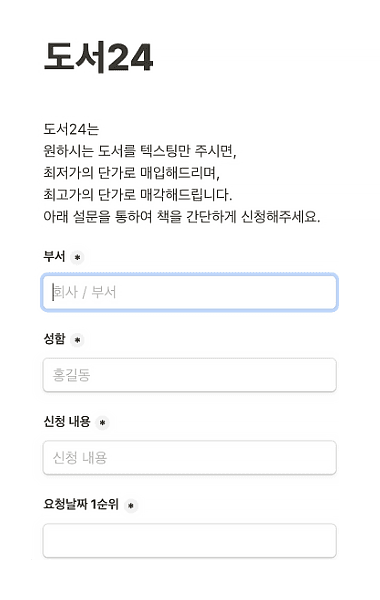Select the 성함 field showing 홍길동

point(189,375)
